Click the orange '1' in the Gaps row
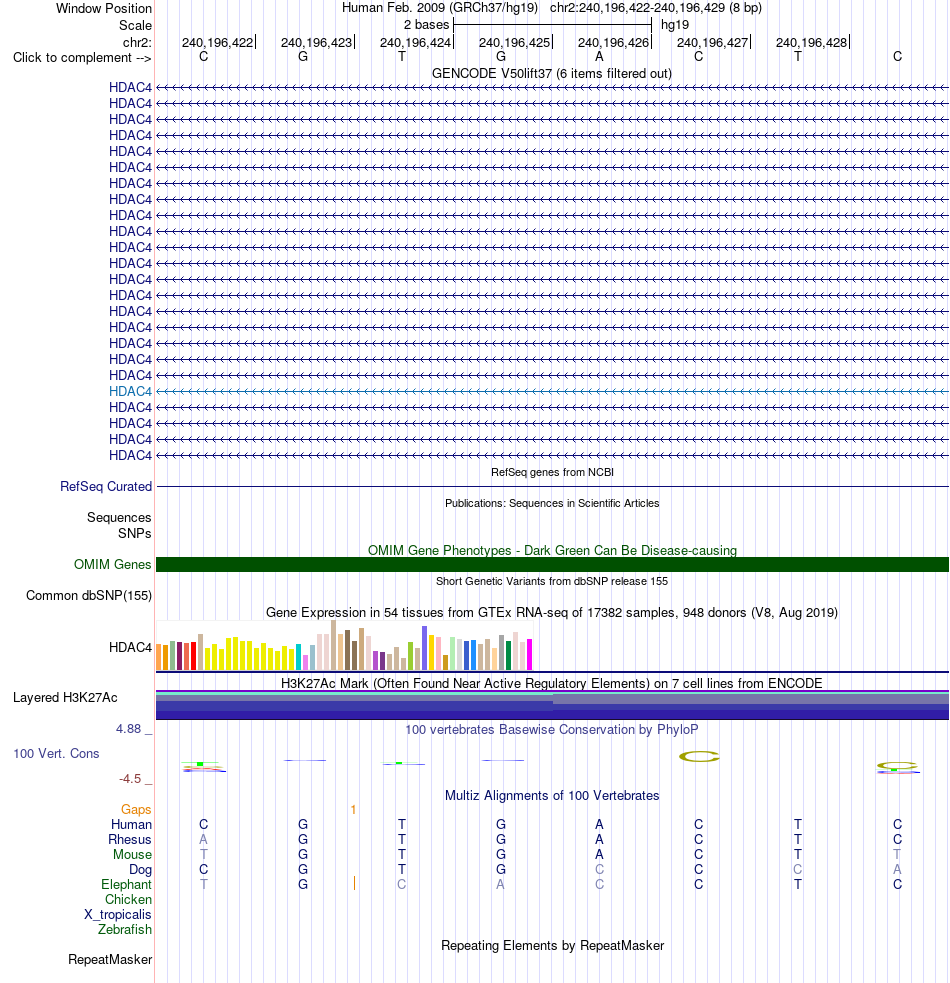This screenshot has width=950, height=983. pyautogui.click(x=354, y=810)
